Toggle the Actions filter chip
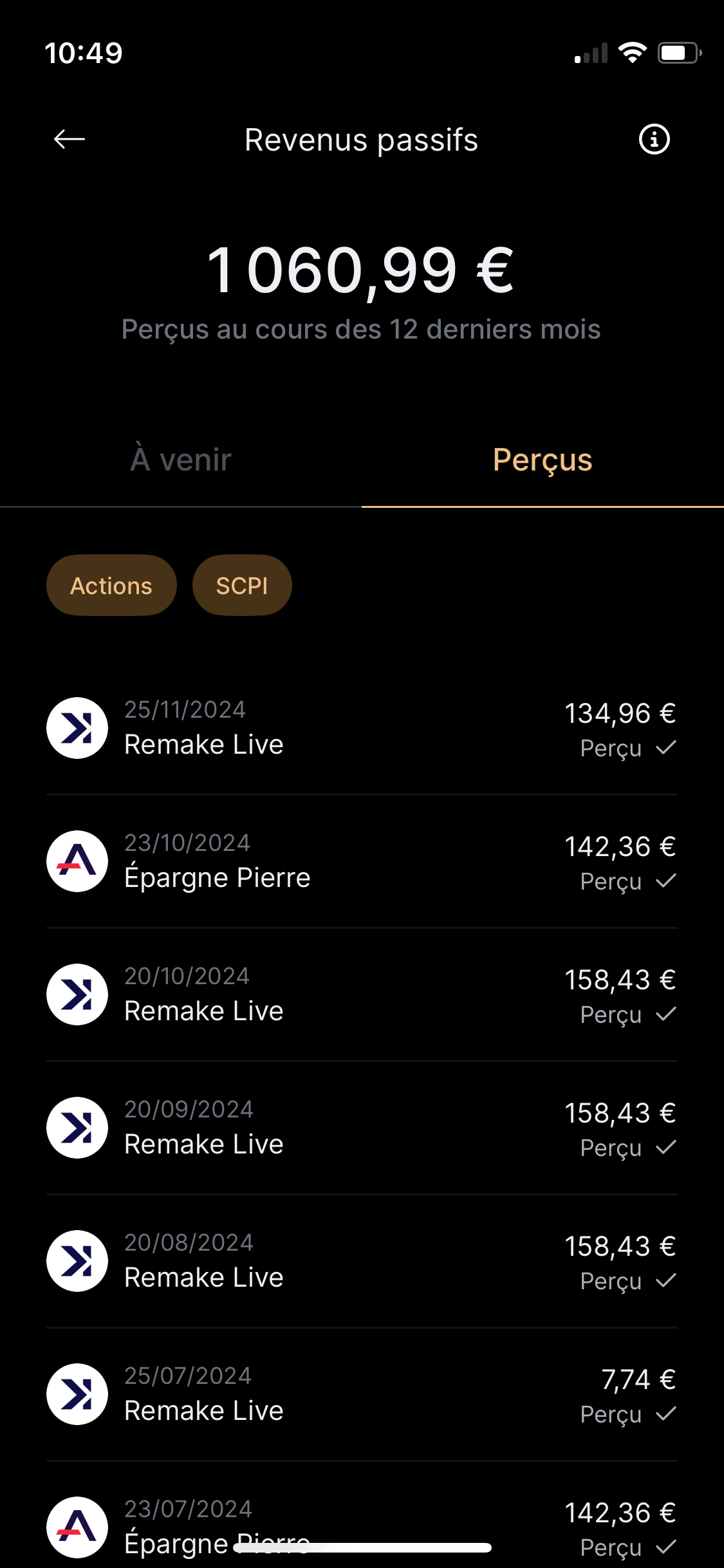 (x=111, y=586)
